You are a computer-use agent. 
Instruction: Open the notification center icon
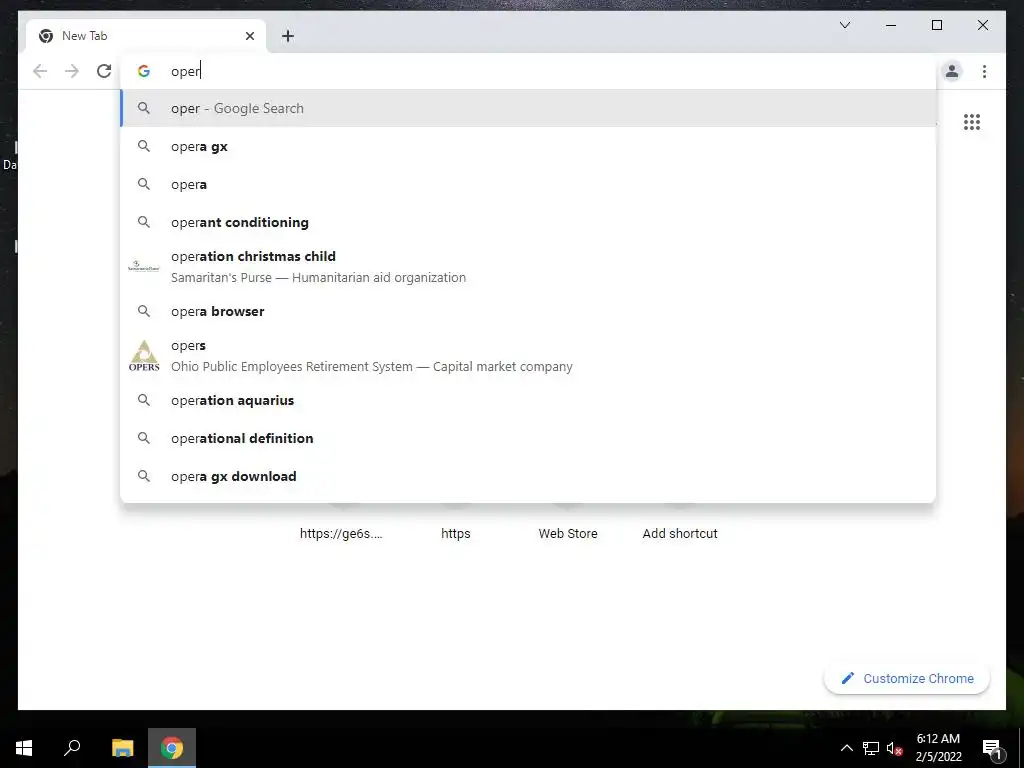coord(992,748)
